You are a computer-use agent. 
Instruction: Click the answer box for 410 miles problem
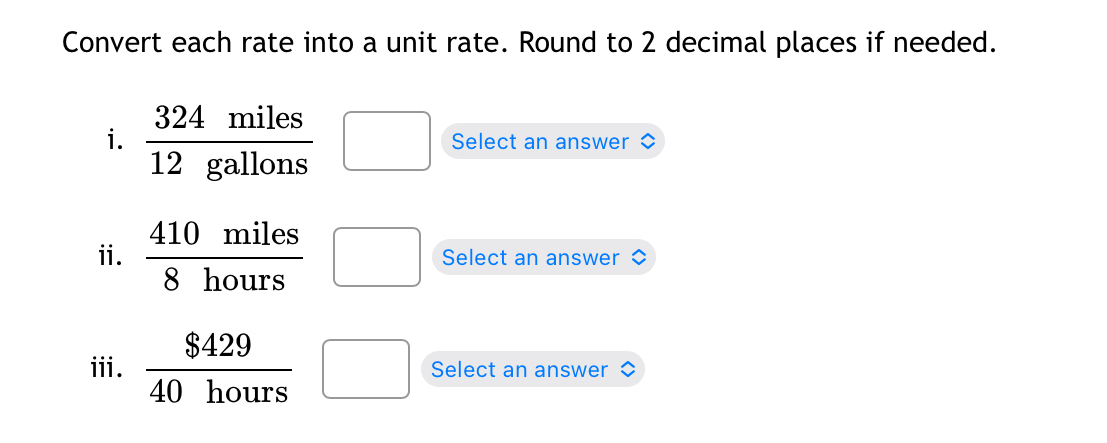(x=377, y=257)
